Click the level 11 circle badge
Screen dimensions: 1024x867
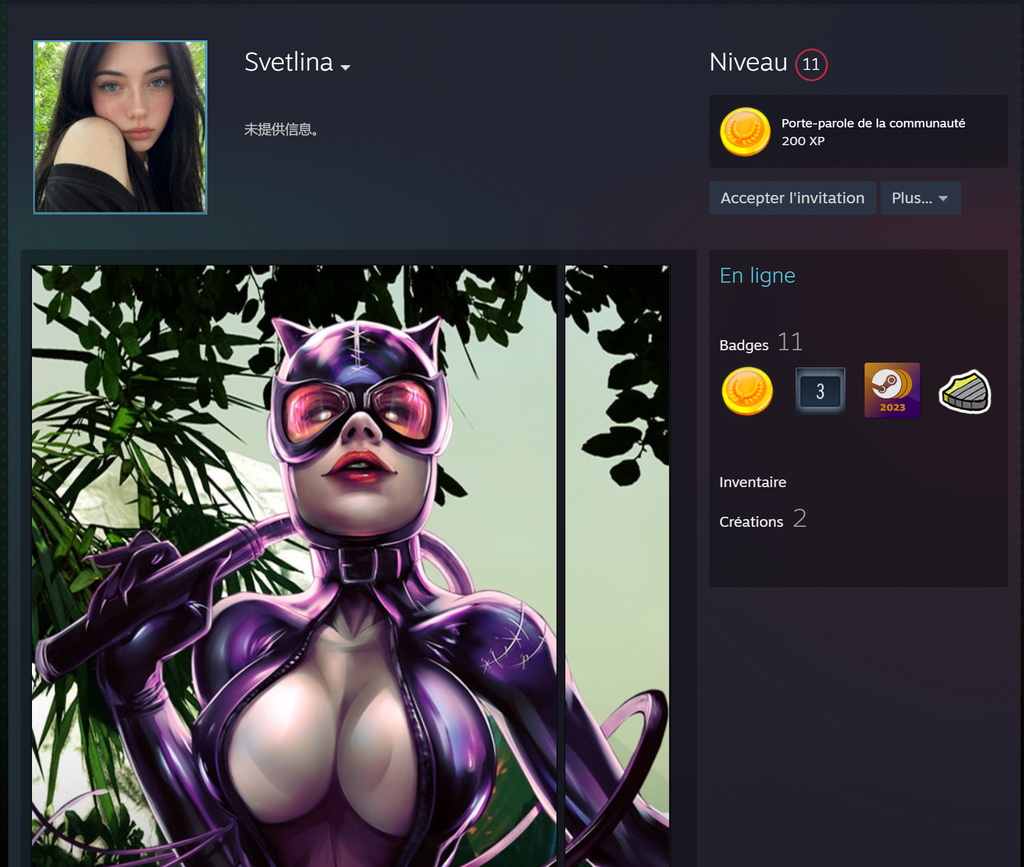click(x=811, y=65)
